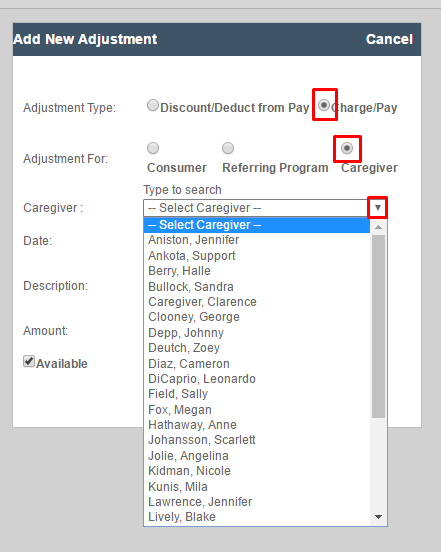
Task: Select the Caregiver radio button
Action: pos(347,148)
